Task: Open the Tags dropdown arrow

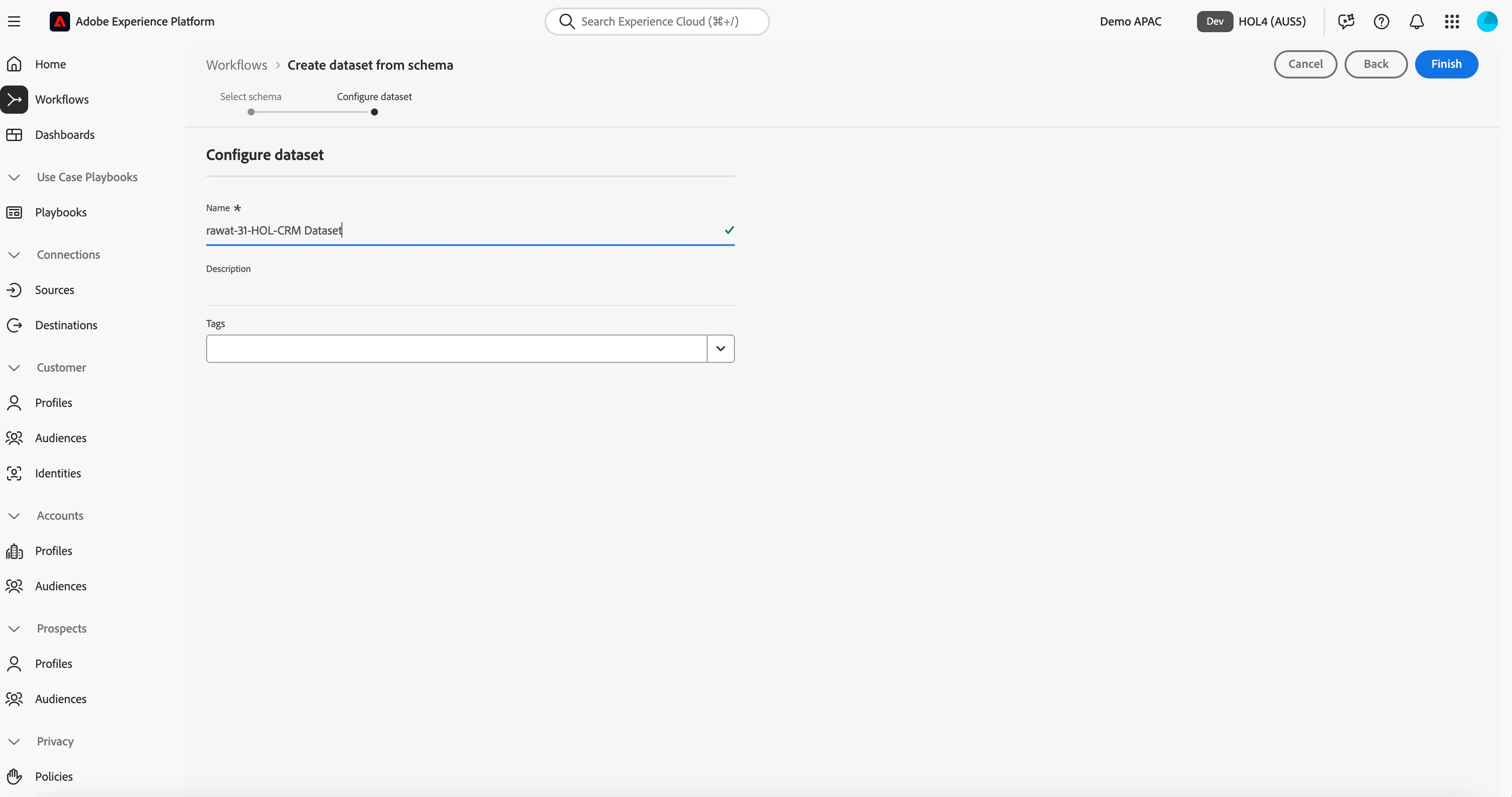Action: pyautogui.click(x=720, y=348)
